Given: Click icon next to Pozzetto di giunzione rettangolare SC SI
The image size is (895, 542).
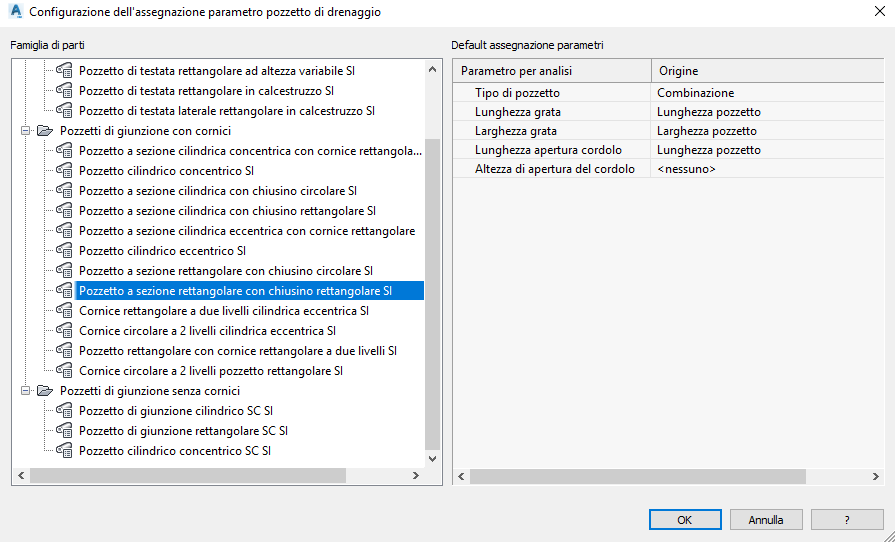Looking at the screenshot, I should click(x=65, y=431).
